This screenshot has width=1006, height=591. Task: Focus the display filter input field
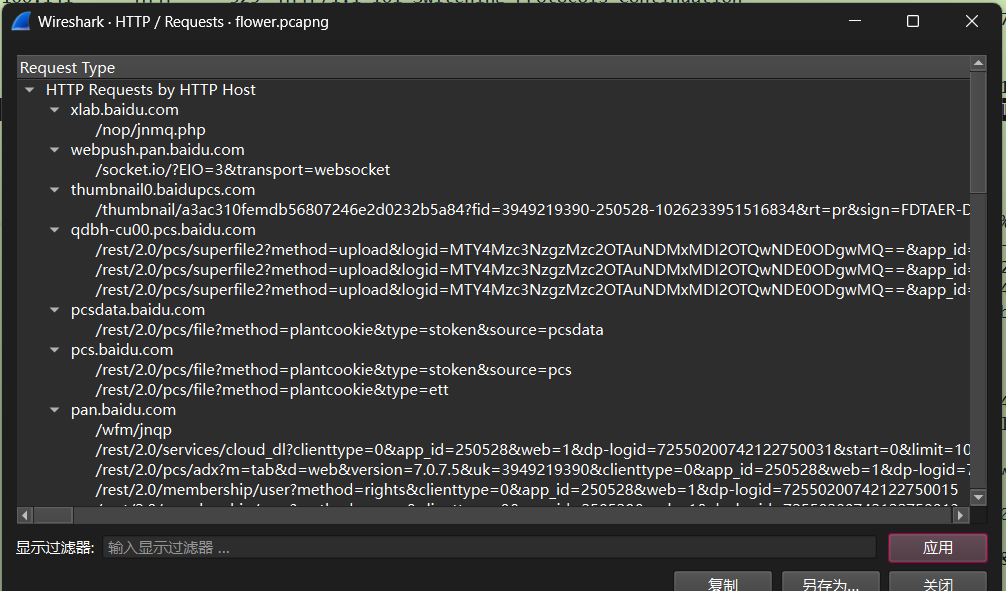(x=490, y=547)
